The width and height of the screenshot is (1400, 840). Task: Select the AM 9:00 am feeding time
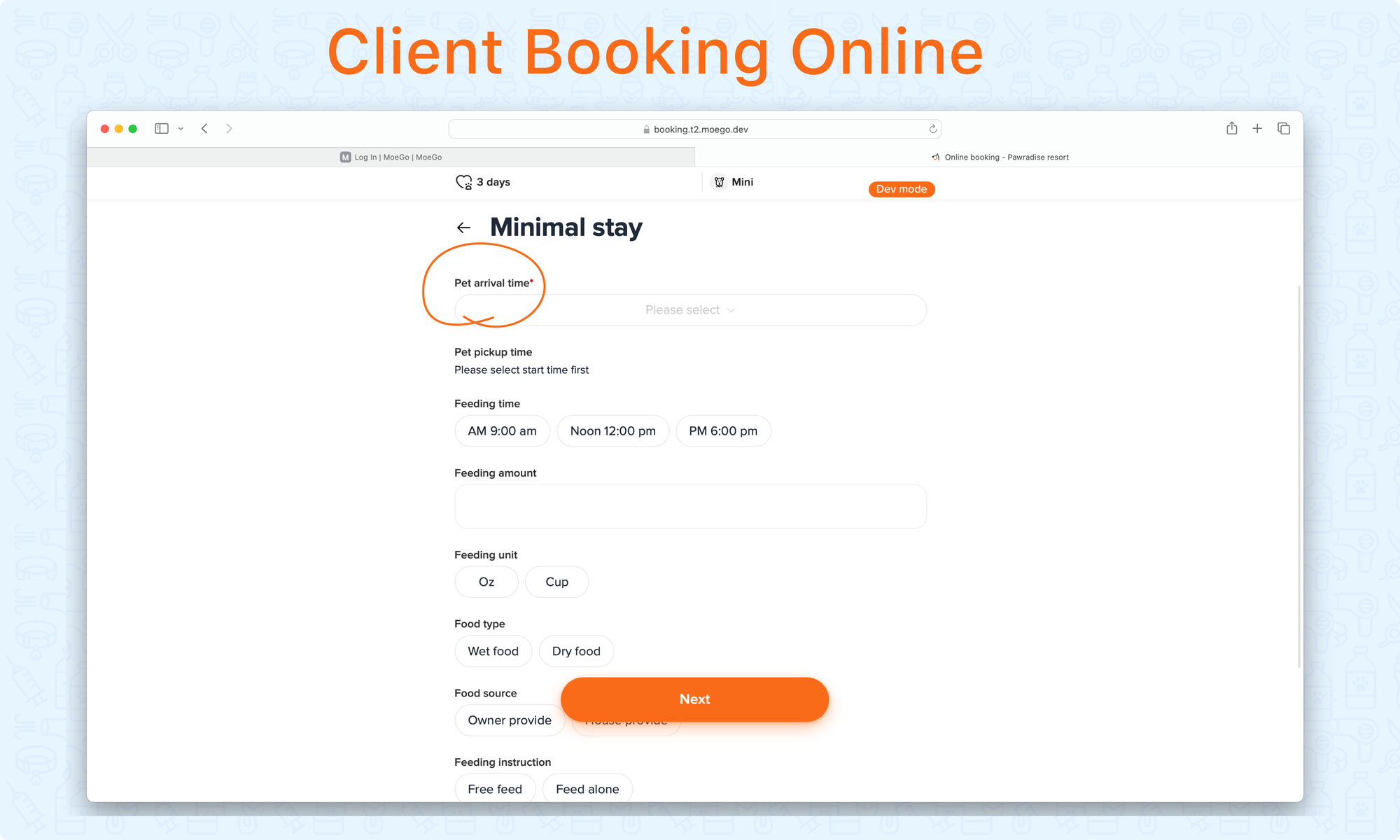502,431
